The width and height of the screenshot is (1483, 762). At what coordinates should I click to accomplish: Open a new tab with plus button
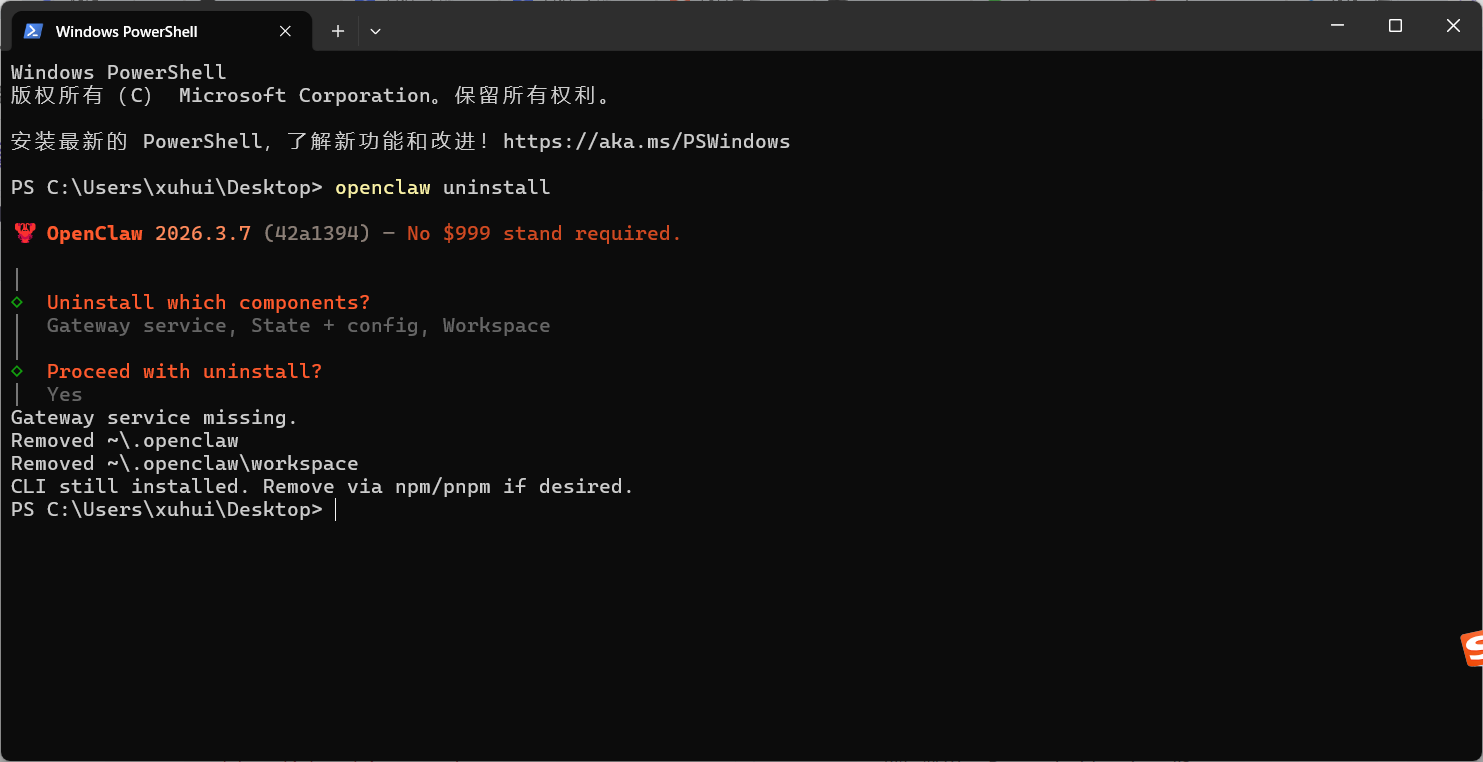[338, 31]
